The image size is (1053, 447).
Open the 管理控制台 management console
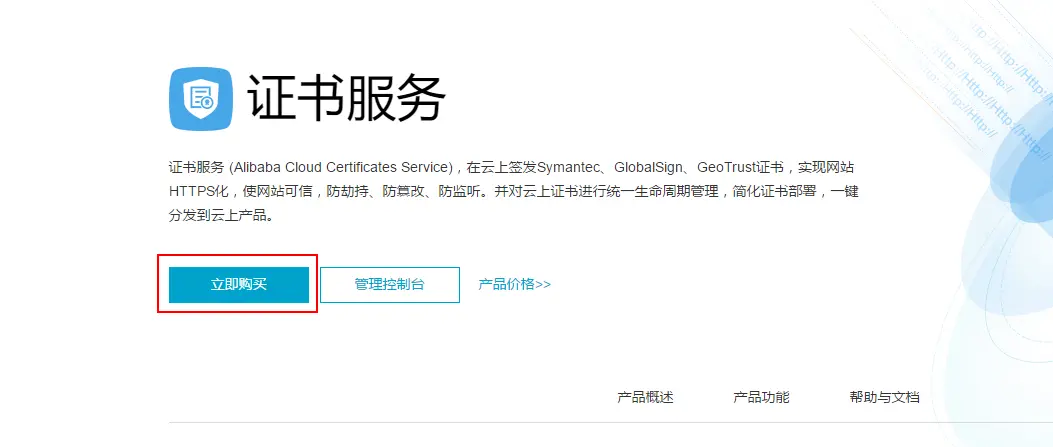[x=390, y=285]
